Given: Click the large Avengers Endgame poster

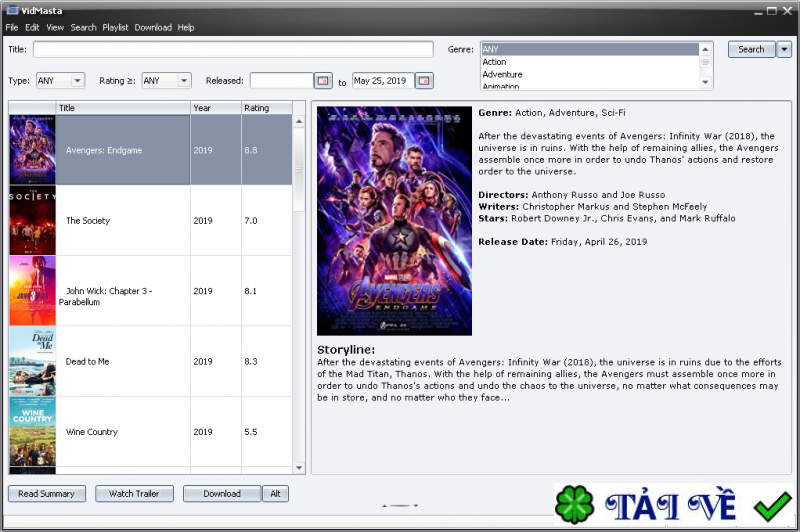Looking at the screenshot, I should tap(394, 221).
